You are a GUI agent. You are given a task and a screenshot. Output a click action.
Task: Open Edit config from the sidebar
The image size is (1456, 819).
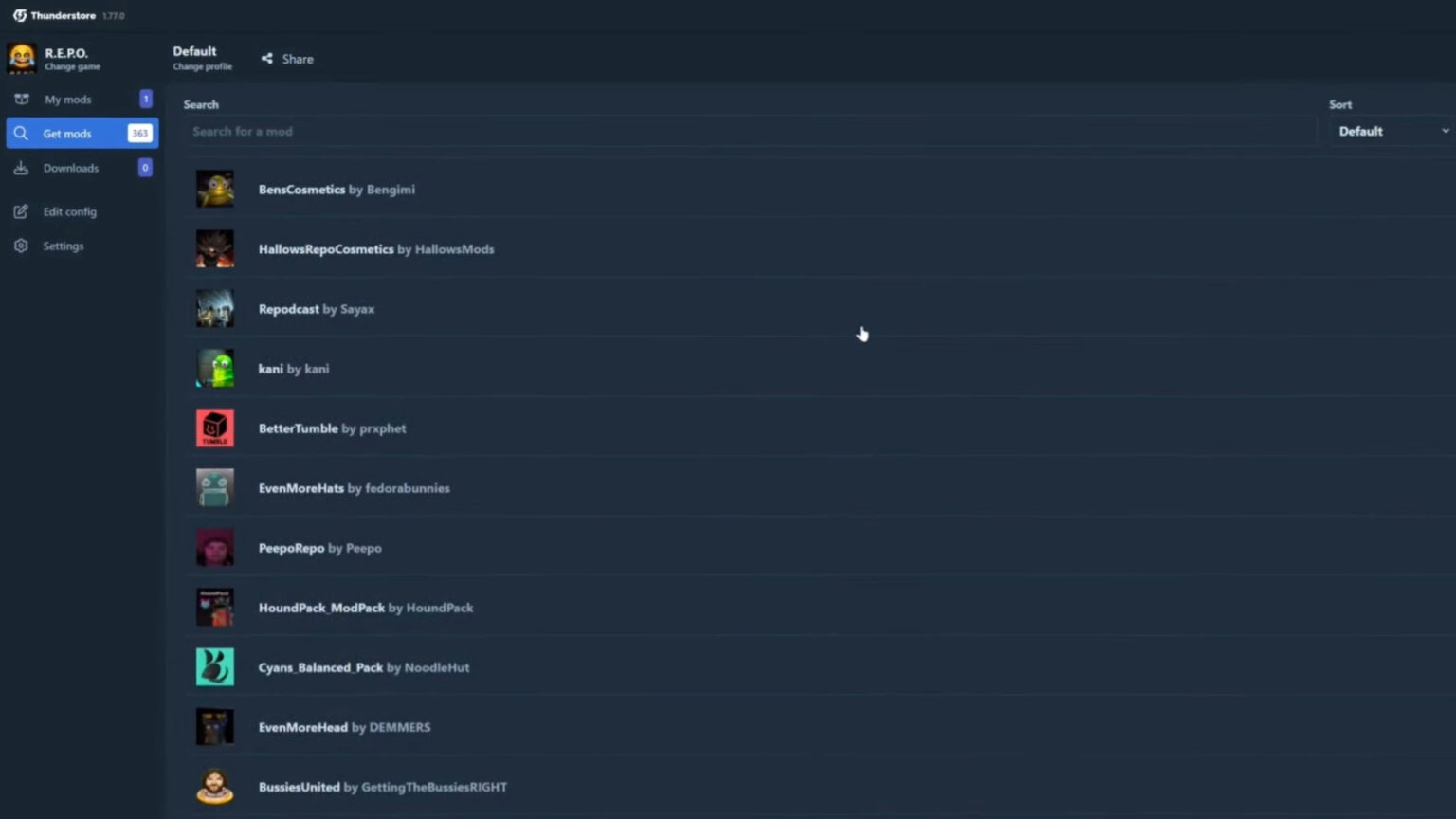click(x=69, y=212)
